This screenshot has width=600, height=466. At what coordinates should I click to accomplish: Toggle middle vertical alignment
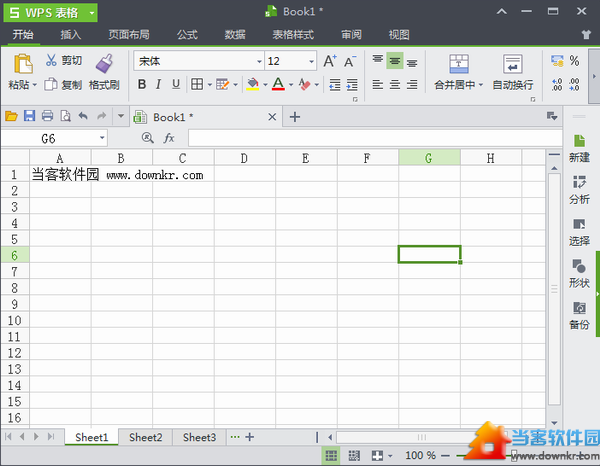395,60
